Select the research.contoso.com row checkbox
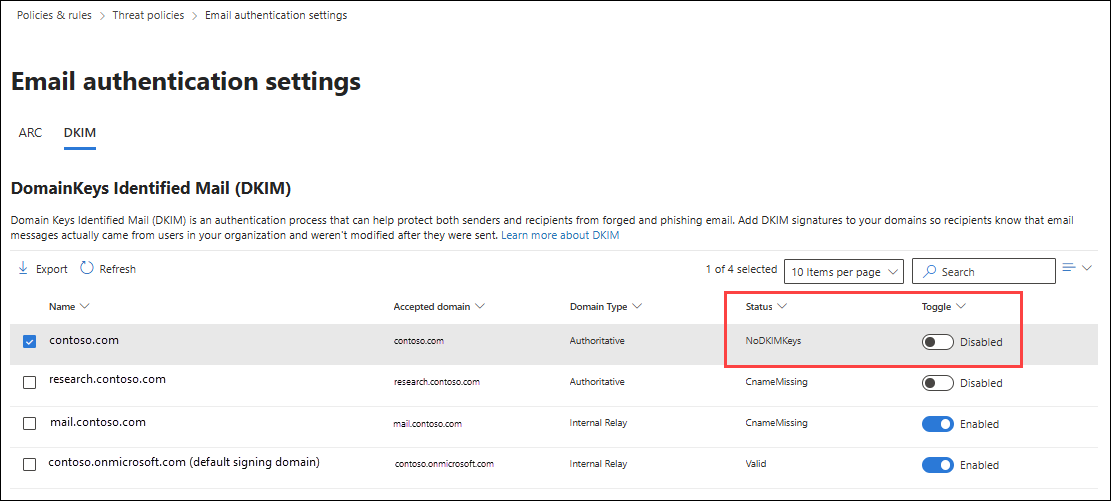Viewport: 1111px width, 501px height. click(29, 382)
